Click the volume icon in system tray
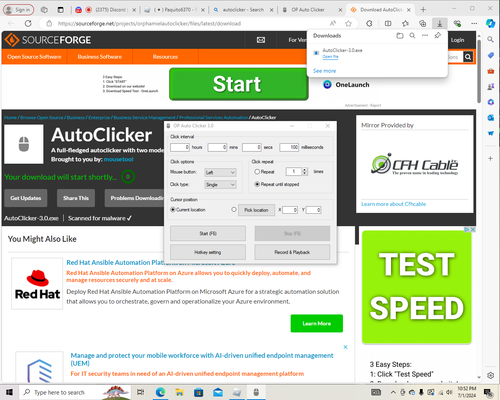This screenshot has width=500, height=400. pos(449,392)
